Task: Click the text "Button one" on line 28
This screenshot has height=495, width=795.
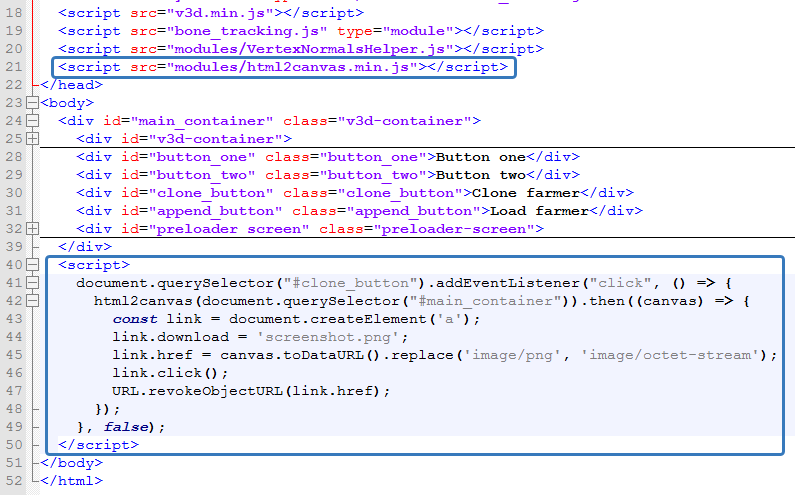Action: [x=481, y=157]
